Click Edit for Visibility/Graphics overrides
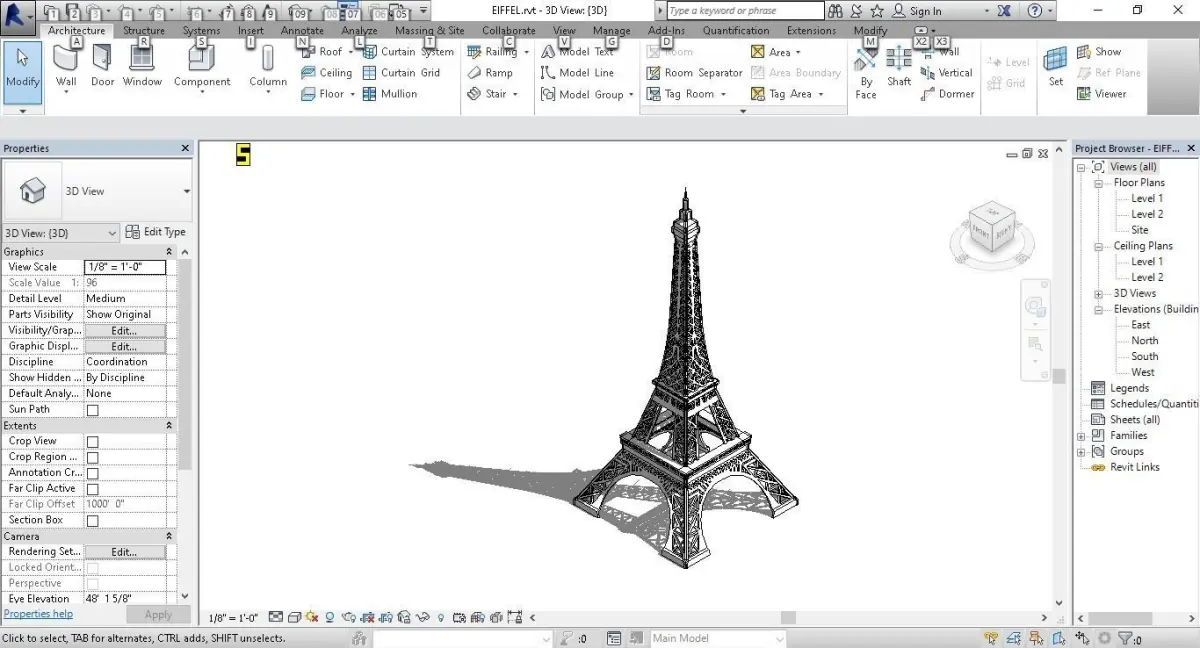The height and width of the screenshot is (648, 1200). 124,331
